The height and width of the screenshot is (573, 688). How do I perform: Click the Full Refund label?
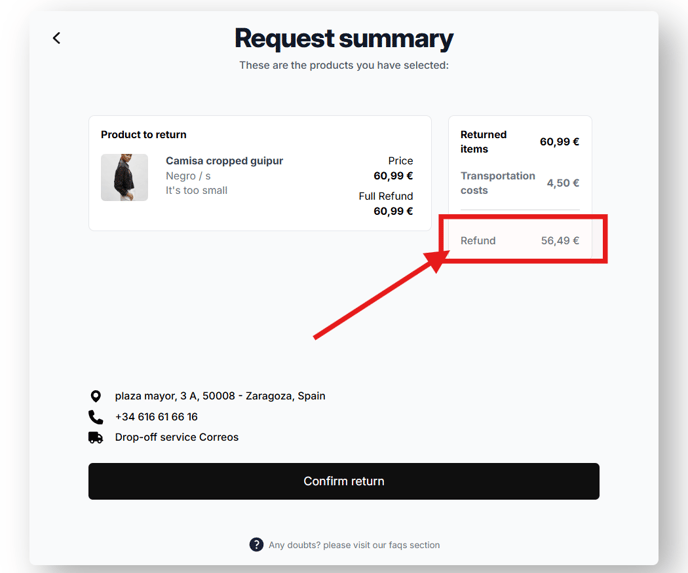pyautogui.click(x=386, y=196)
